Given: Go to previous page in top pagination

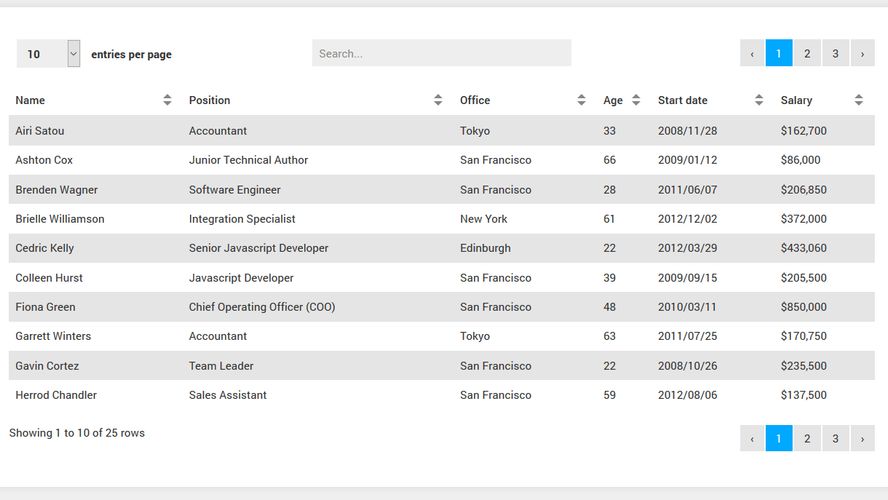Looking at the screenshot, I should point(752,53).
